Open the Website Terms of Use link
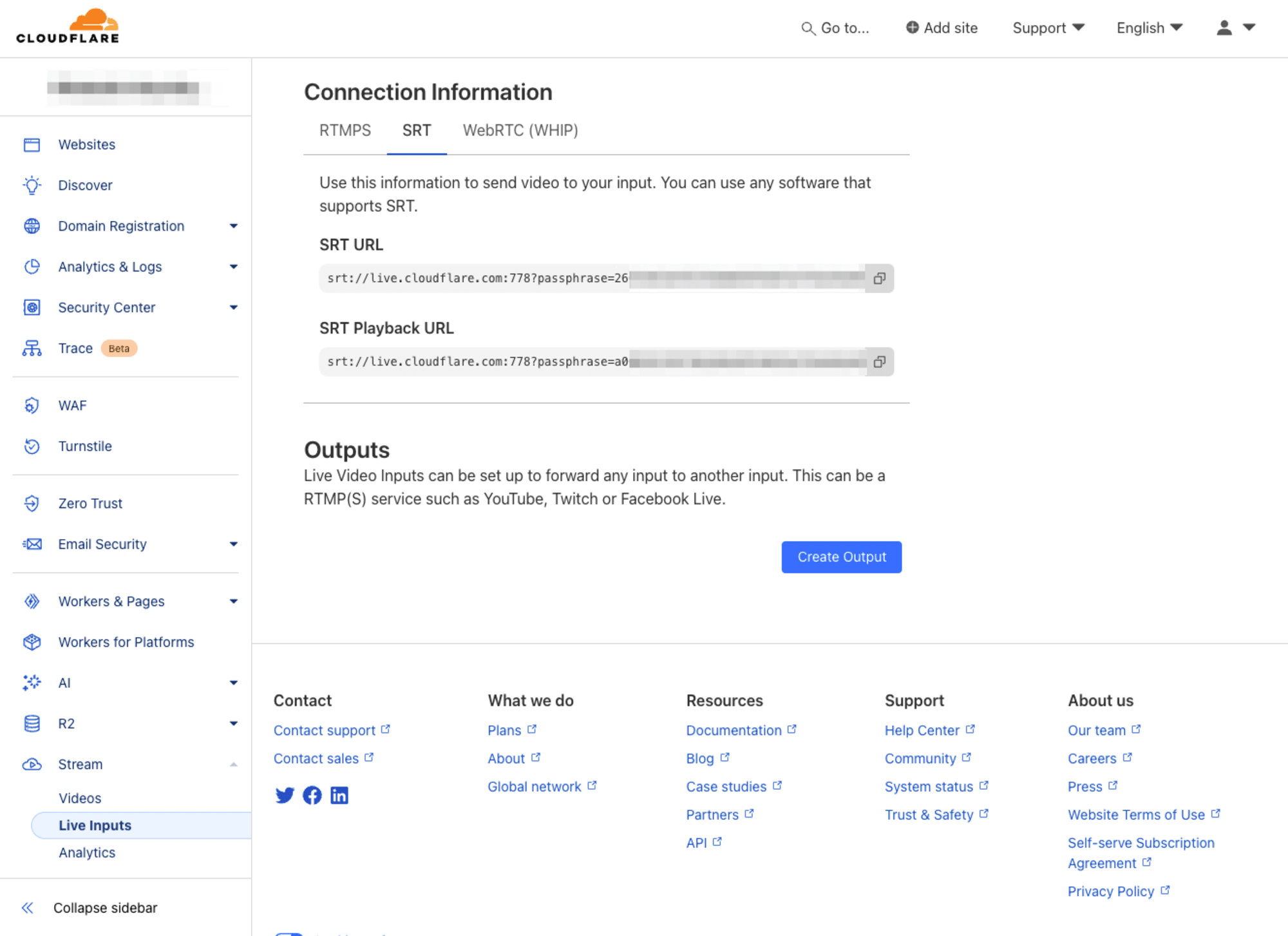Image resolution: width=1288 pixels, height=936 pixels. pyautogui.click(x=1144, y=815)
